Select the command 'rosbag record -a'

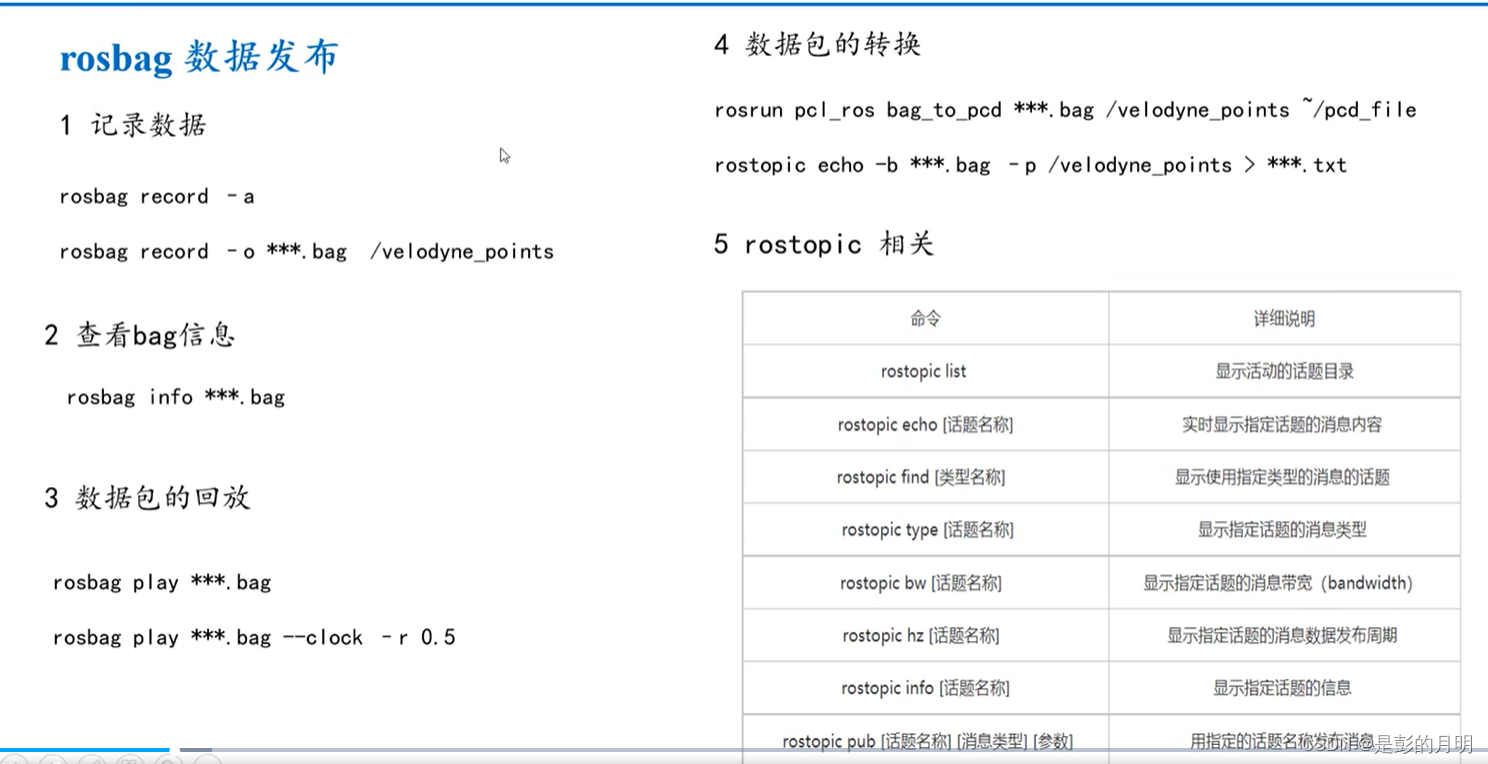pos(156,196)
